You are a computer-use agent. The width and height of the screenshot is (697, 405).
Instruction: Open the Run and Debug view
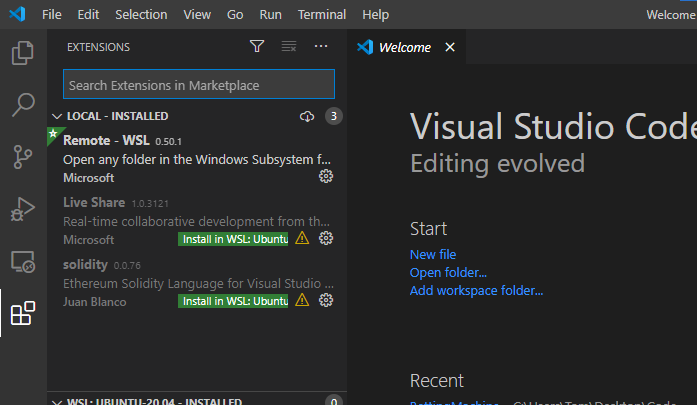coord(23,209)
